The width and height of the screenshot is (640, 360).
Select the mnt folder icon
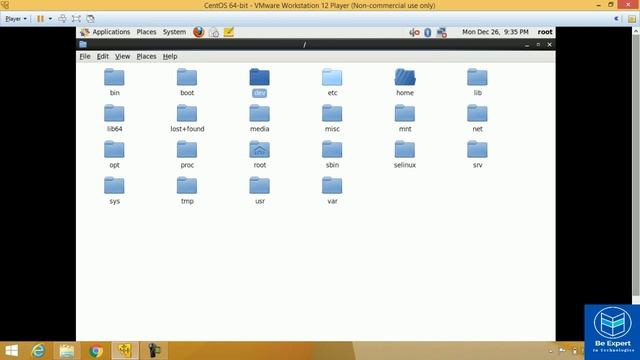pos(405,113)
